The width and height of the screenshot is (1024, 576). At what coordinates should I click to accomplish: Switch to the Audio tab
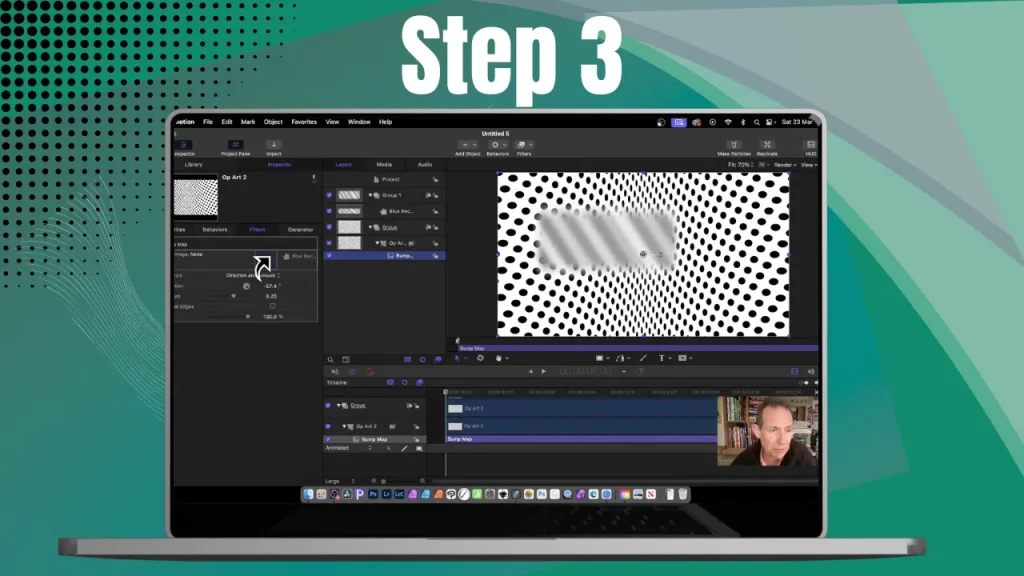pos(424,165)
